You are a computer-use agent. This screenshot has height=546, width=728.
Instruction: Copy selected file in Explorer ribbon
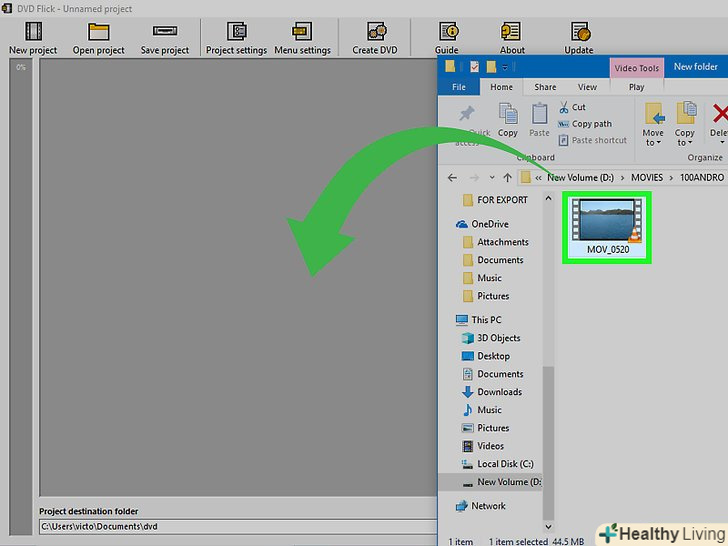tap(508, 120)
